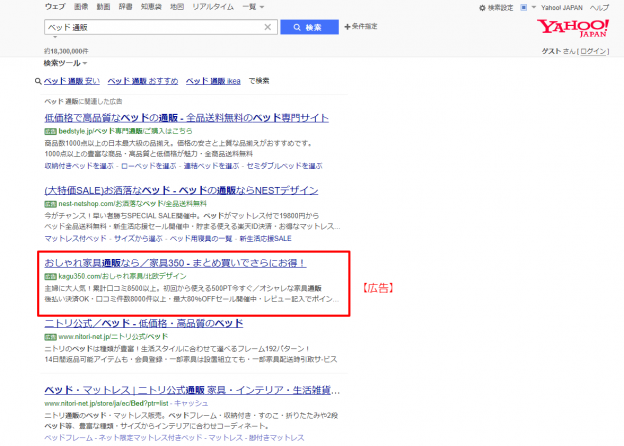
Task: Open the 低価格で高品質なベッドの通販 ad title
Action: [187, 118]
